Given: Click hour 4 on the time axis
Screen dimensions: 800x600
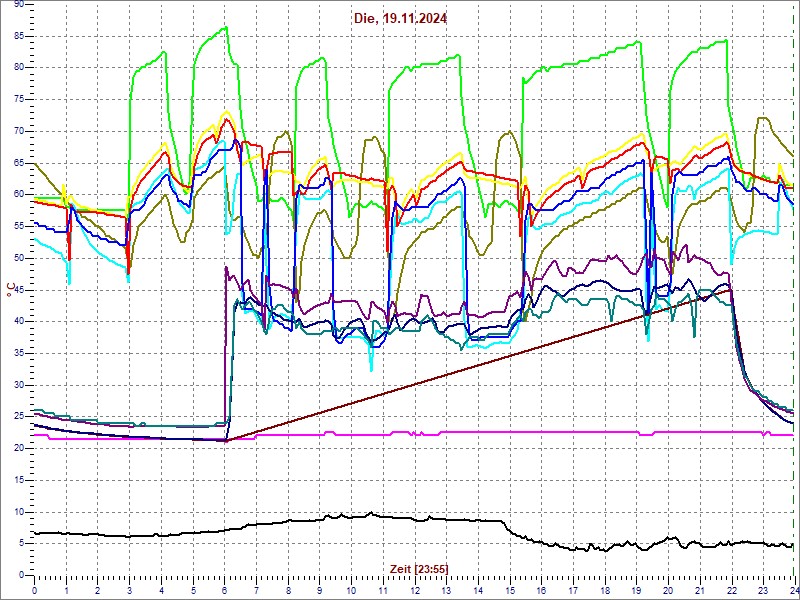Looking at the screenshot, I should pyautogui.click(x=161, y=590).
